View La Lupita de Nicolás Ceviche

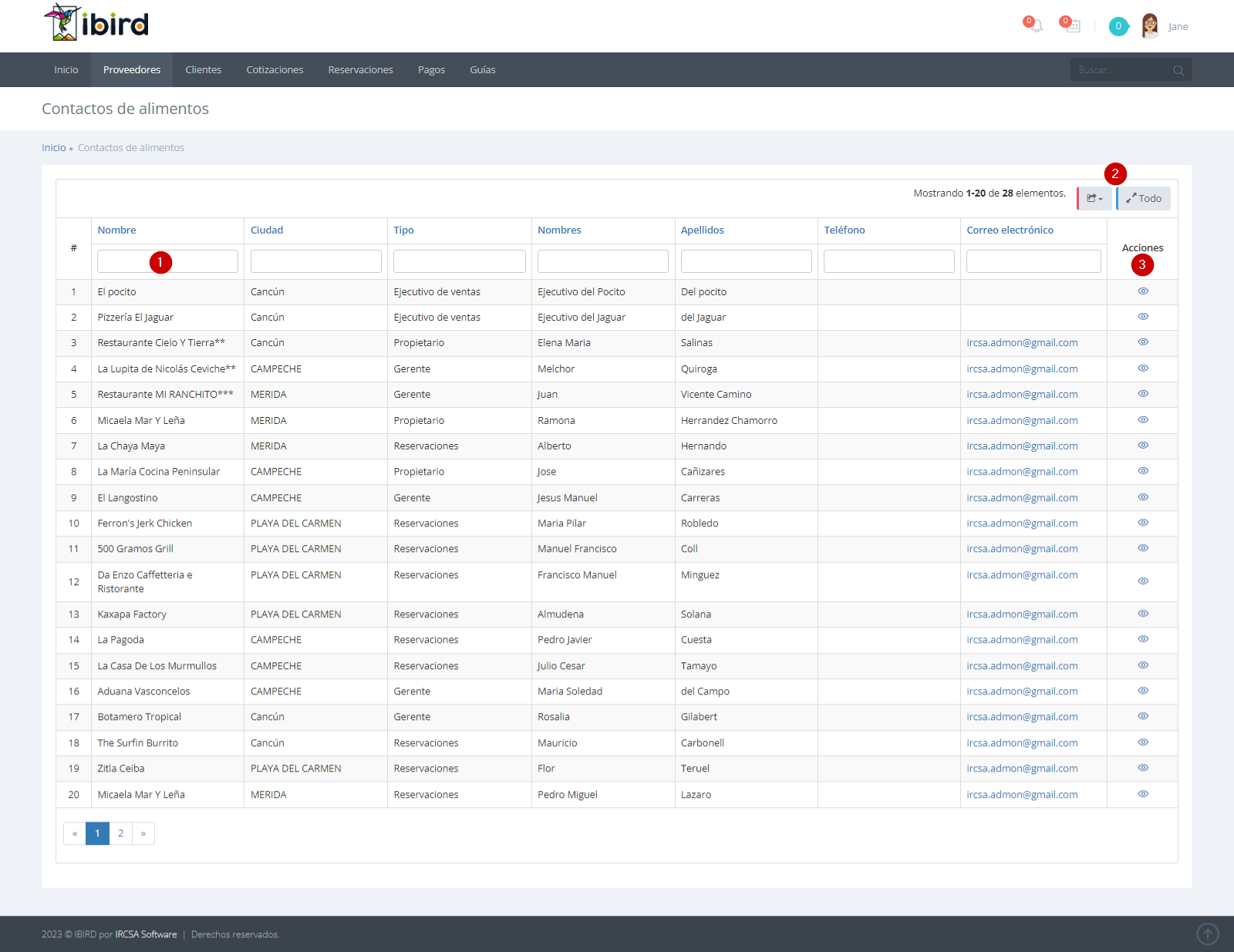pos(1143,368)
